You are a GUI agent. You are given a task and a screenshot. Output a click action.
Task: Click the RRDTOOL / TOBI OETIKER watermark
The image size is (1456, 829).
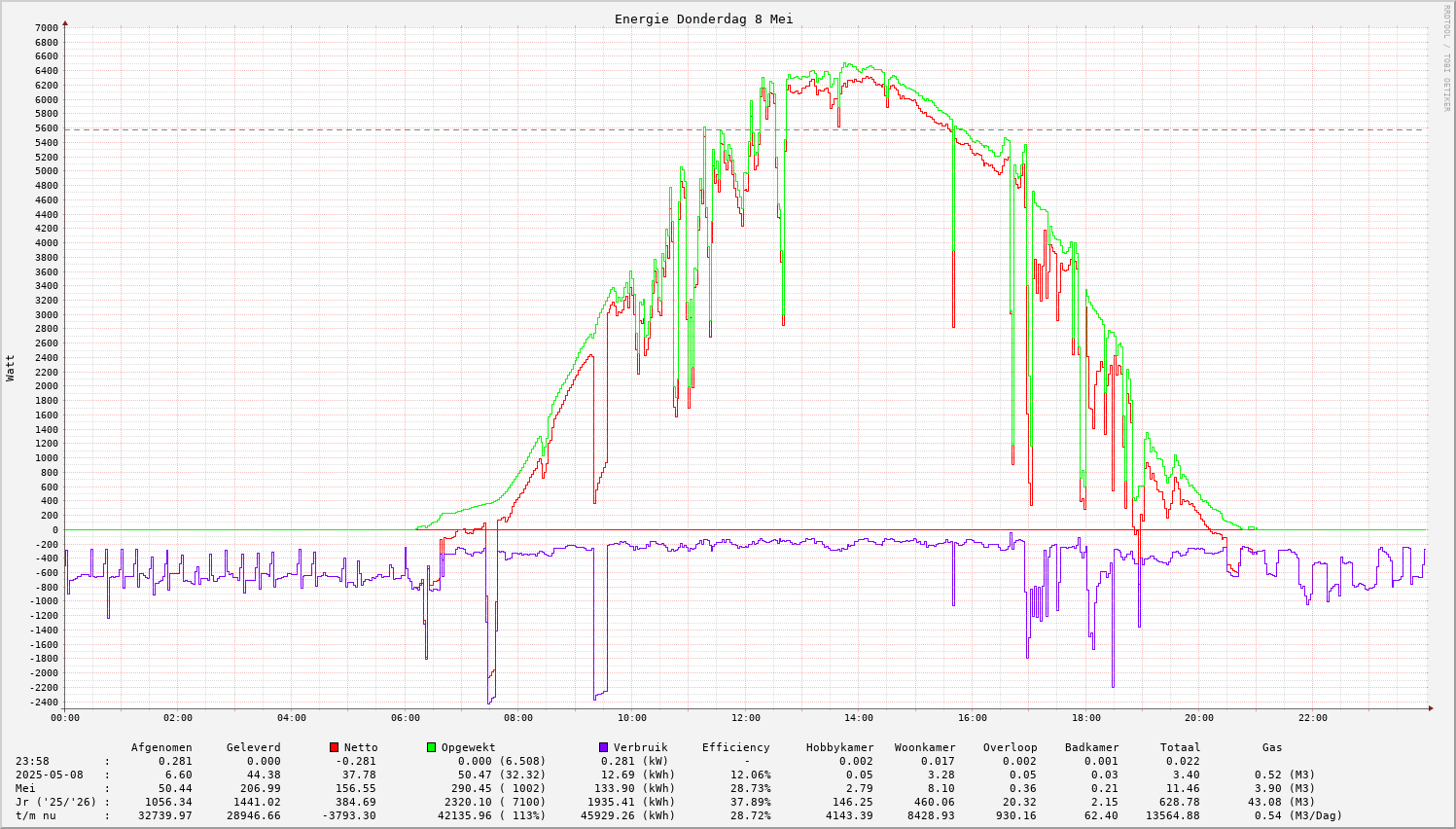click(1446, 57)
